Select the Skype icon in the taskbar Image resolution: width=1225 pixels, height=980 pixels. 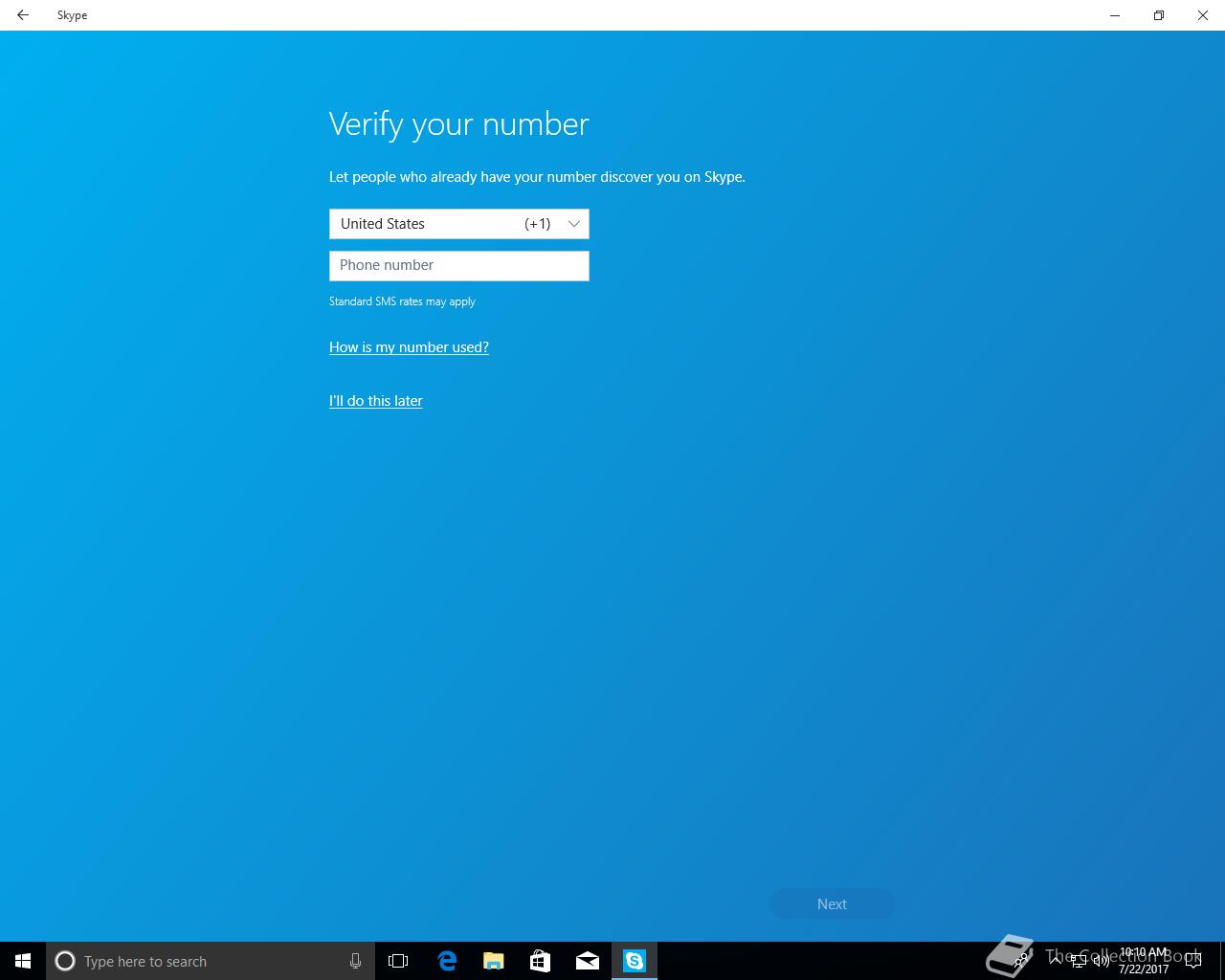tap(635, 961)
